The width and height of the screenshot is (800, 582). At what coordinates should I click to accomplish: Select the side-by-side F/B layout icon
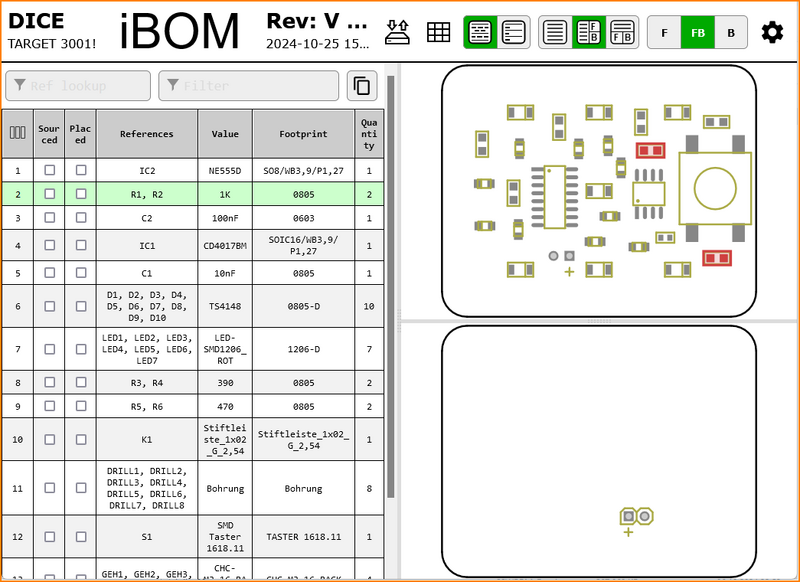[x=622, y=32]
